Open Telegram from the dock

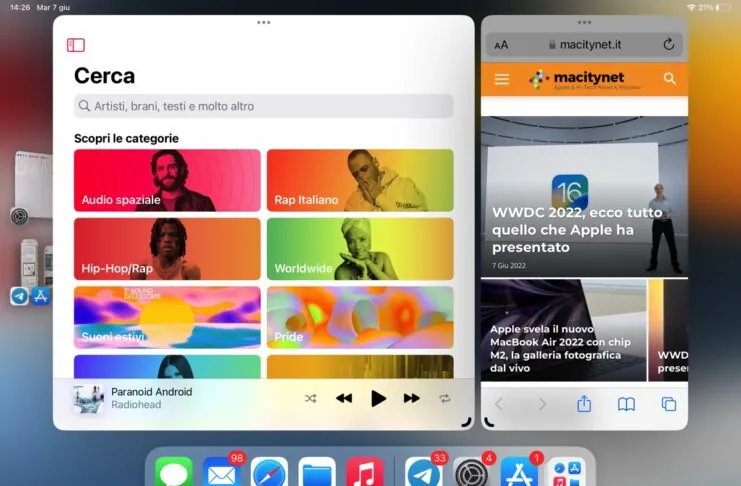423,472
